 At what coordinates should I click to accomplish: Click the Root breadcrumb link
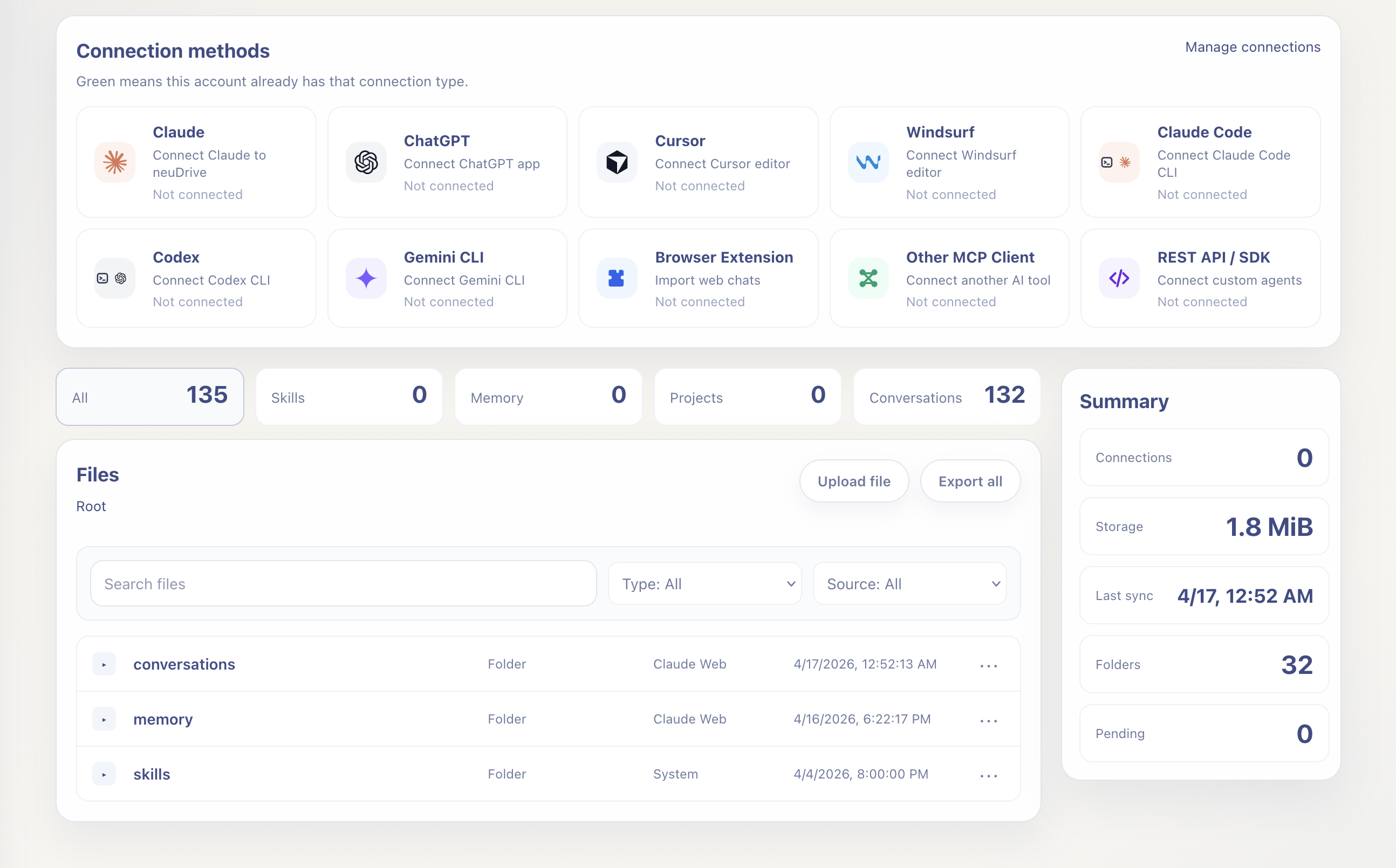click(91, 506)
